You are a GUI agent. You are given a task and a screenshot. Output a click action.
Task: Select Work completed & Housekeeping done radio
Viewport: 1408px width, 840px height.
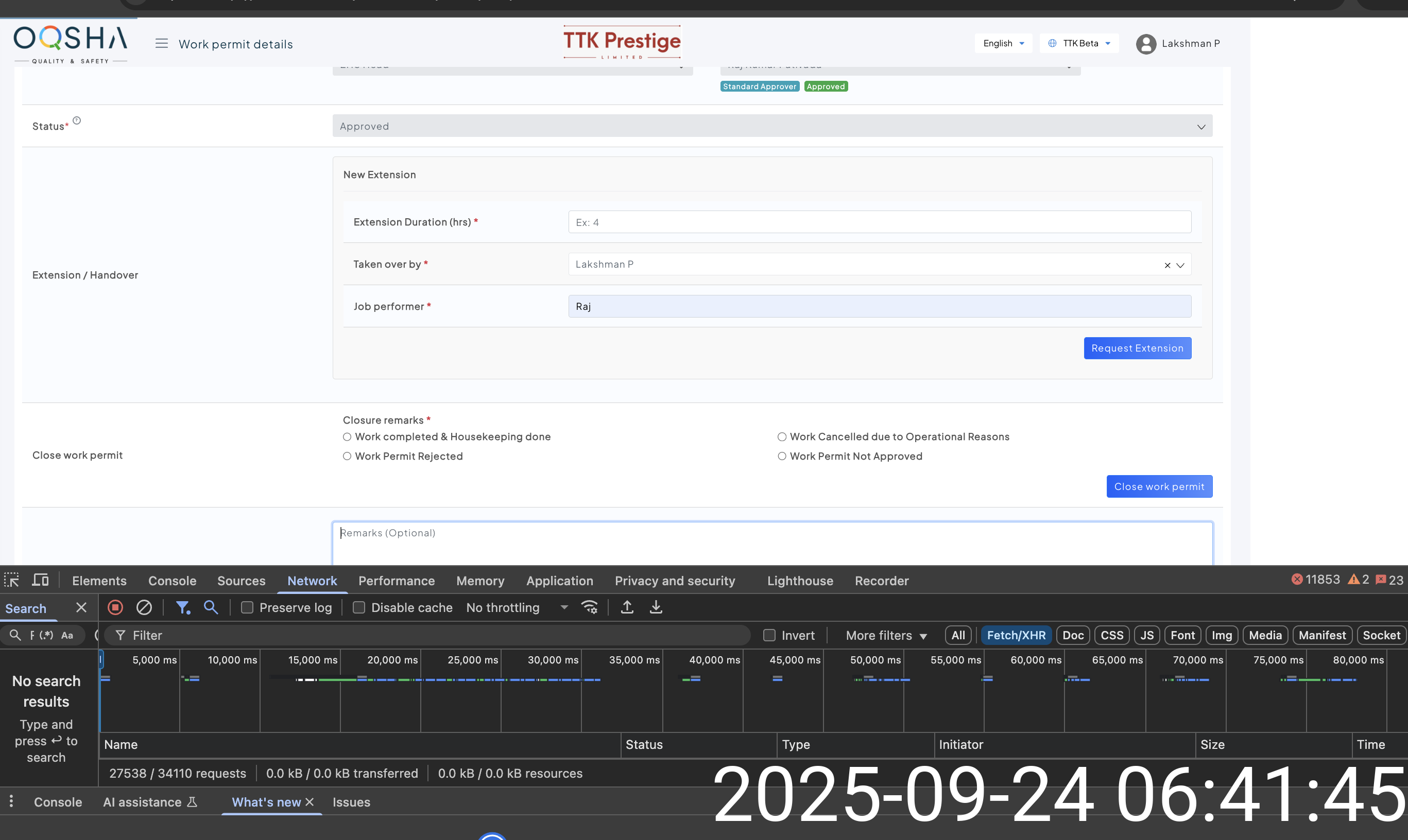tap(347, 436)
